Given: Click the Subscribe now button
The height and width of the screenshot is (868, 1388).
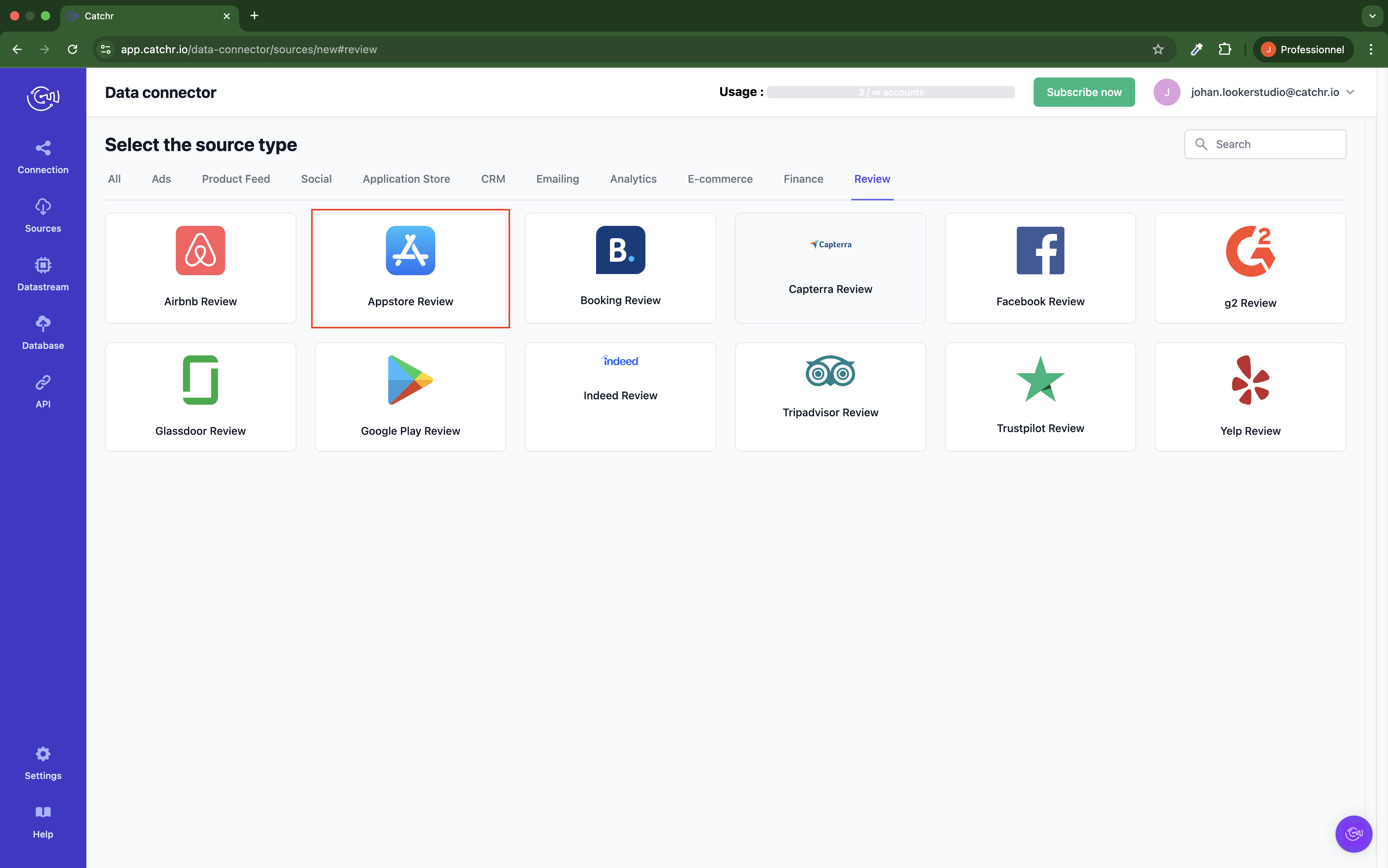Looking at the screenshot, I should [x=1084, y=93].
